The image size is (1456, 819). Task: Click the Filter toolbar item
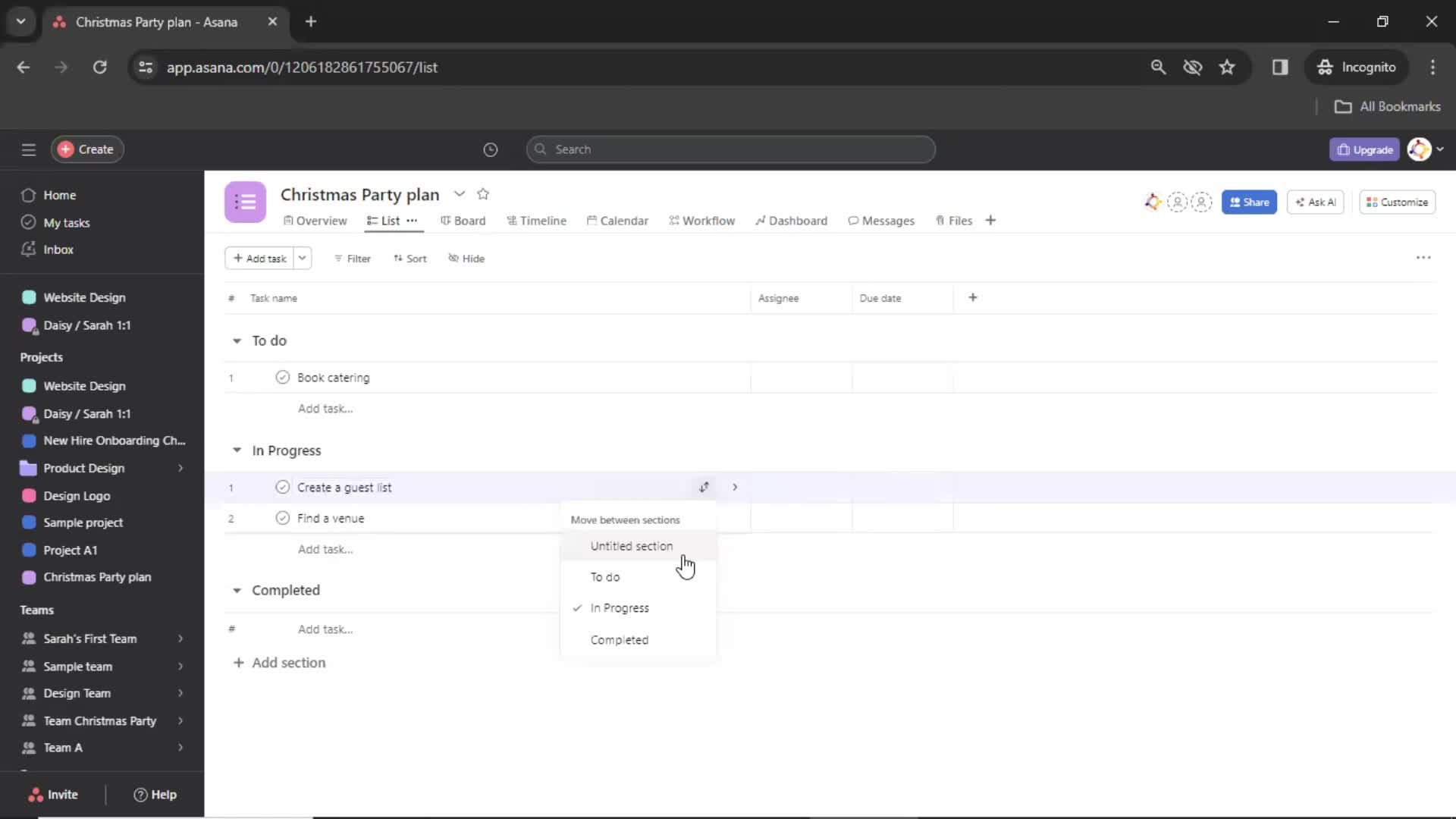coord(351,257)
